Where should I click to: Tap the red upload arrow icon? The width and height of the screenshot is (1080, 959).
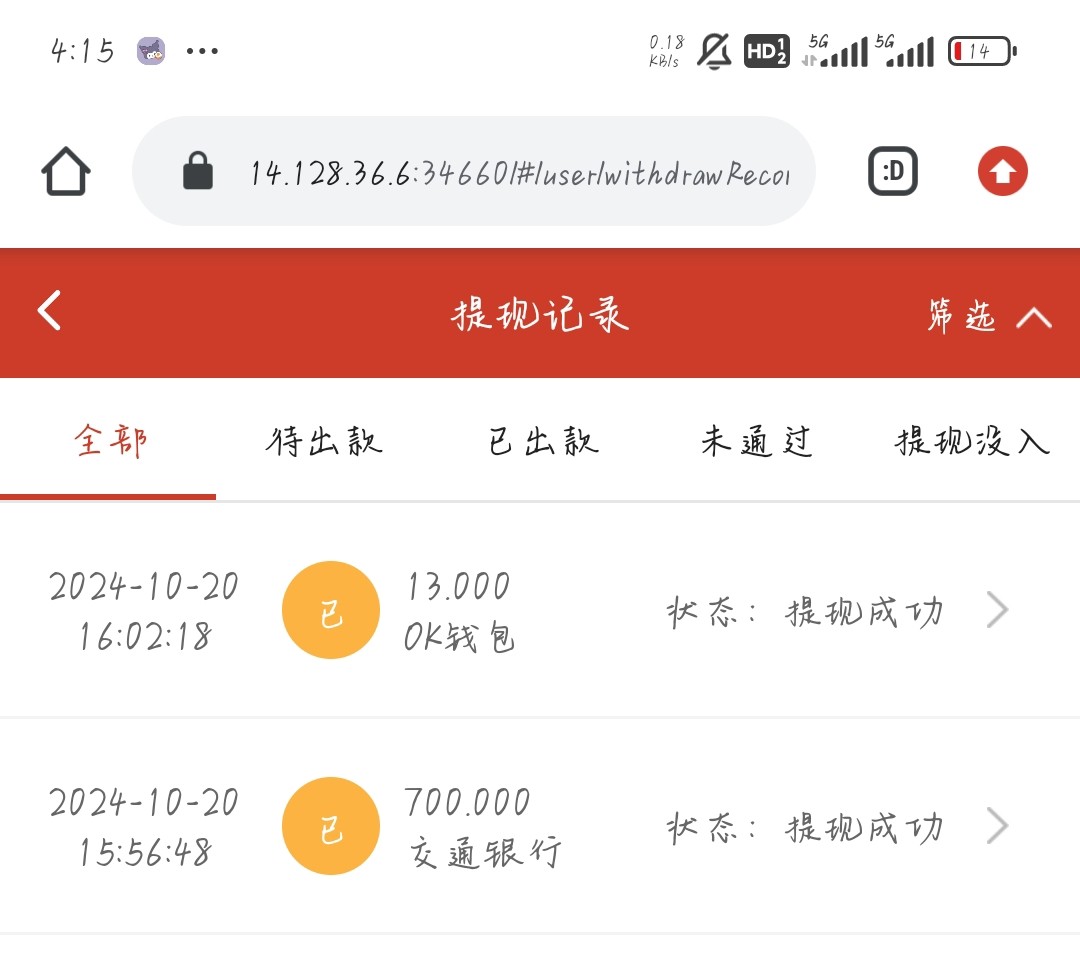point(1002,172)
